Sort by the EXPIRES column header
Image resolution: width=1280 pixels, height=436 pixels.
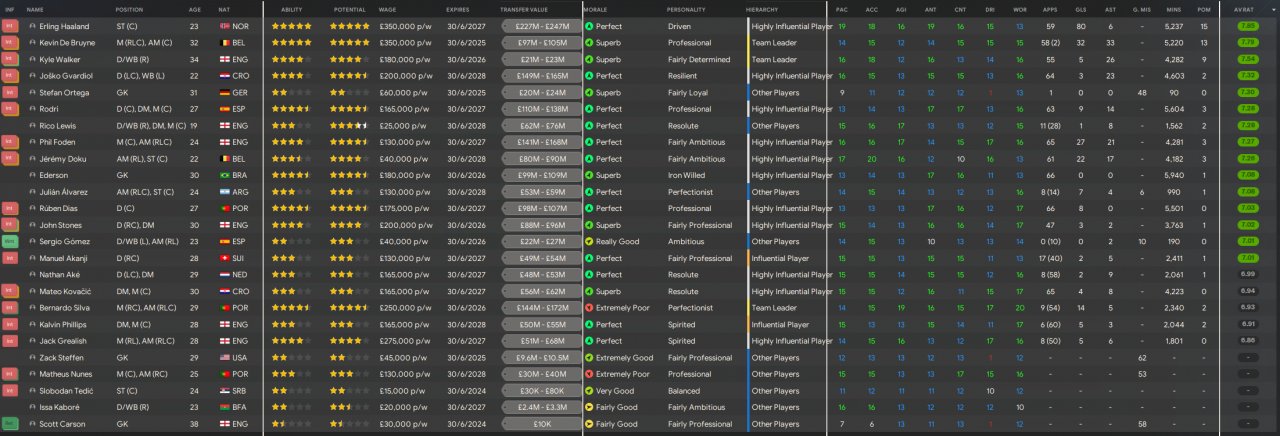coord(458,9)
